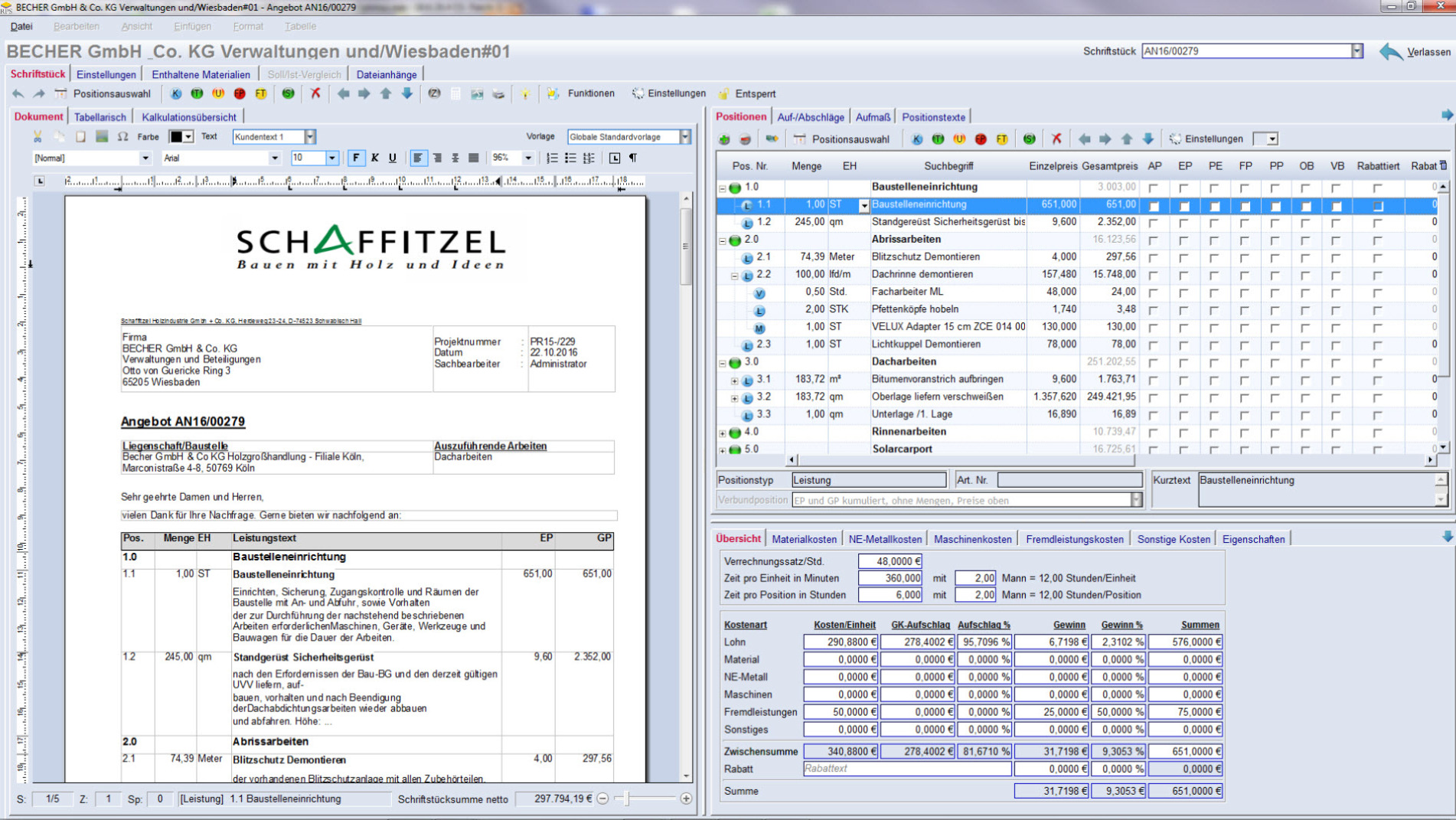Screen dimensions: 1456x820
Task: Click the redo arrow in main toolbar
Action: click(x=39, y=93)
